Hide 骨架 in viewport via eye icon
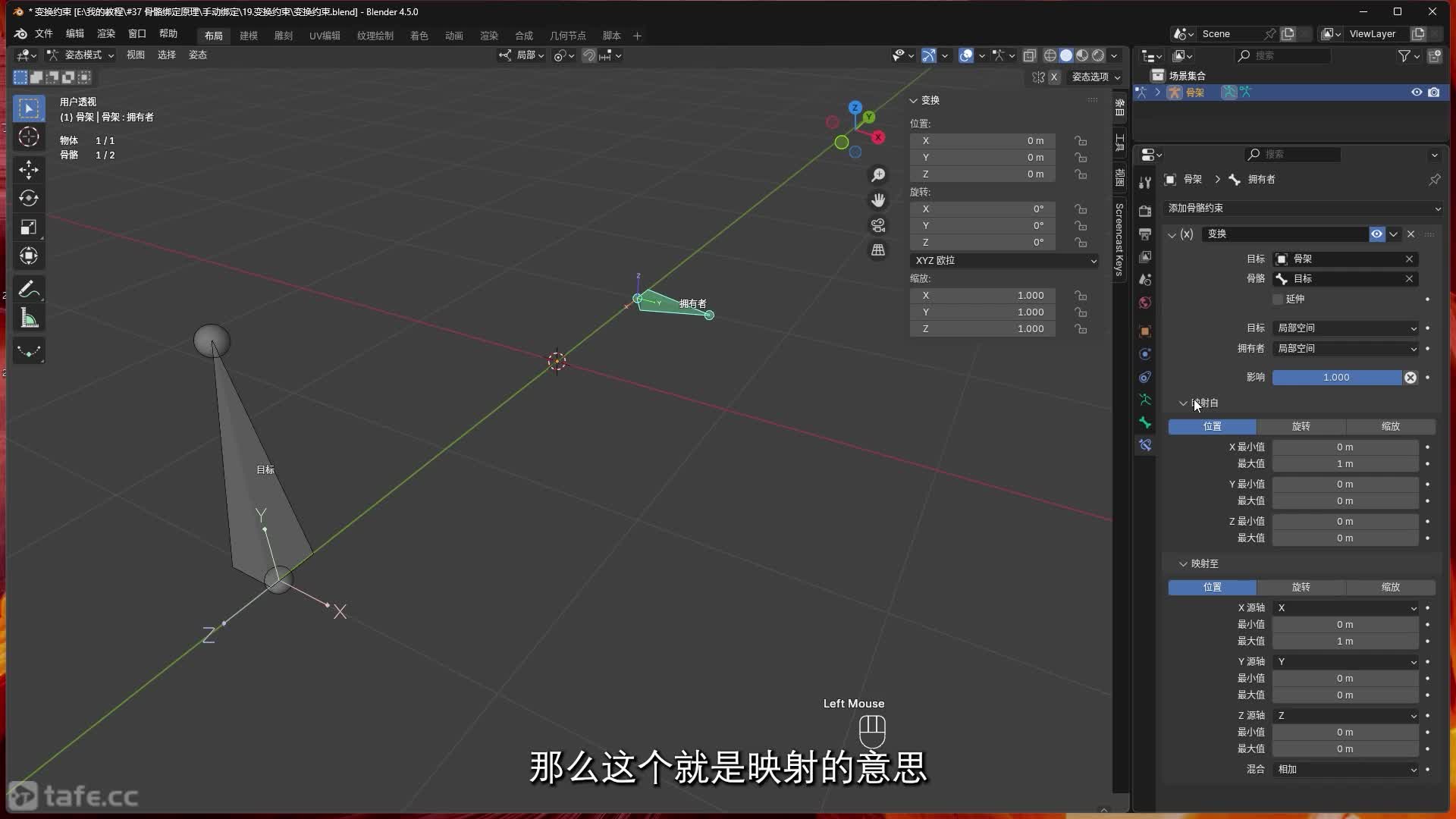The width and height of the screenshot is (1456, 819). coord(1416,93)
